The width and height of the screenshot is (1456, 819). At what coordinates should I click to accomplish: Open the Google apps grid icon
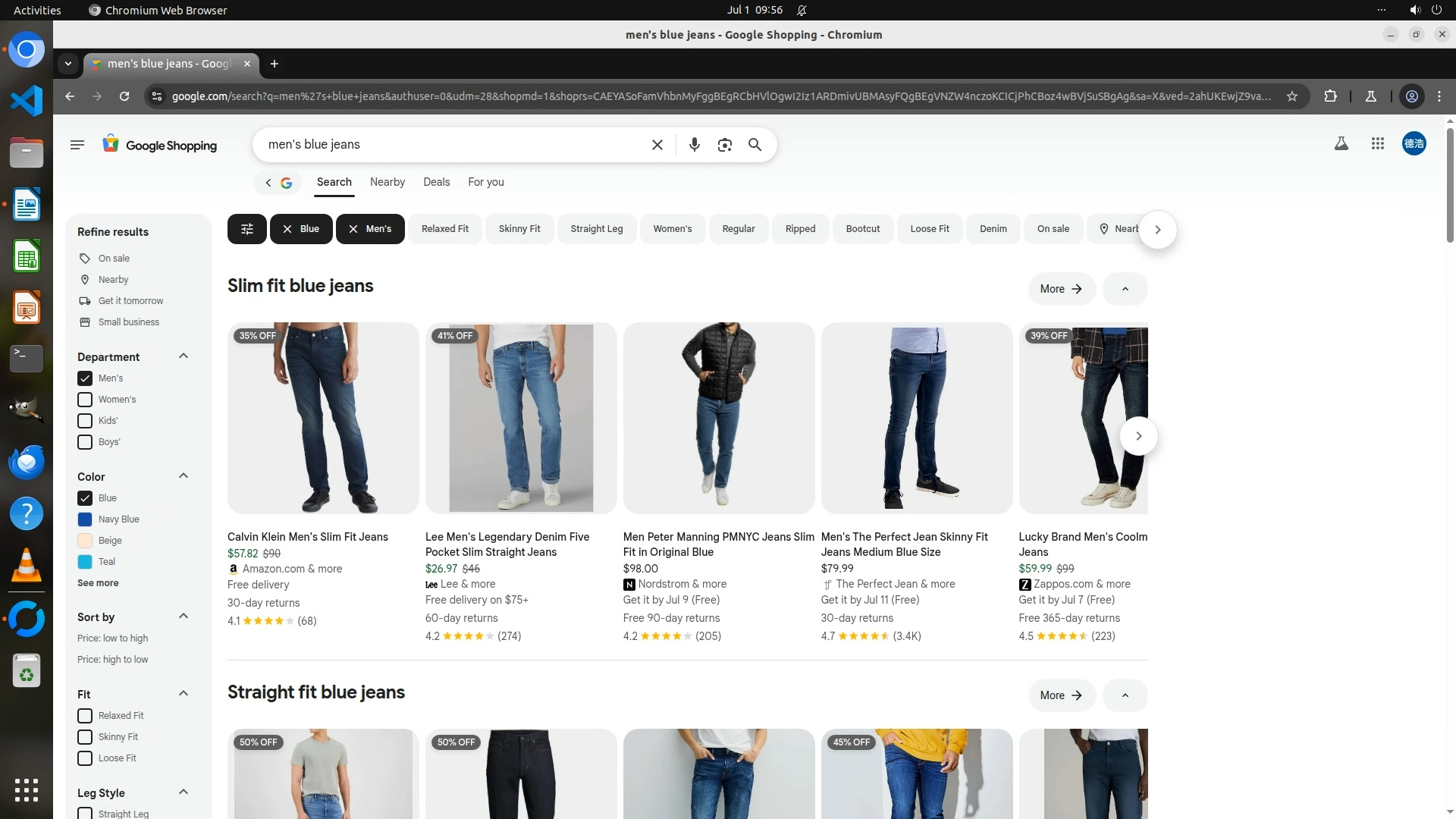click(x=1378, y=143)
